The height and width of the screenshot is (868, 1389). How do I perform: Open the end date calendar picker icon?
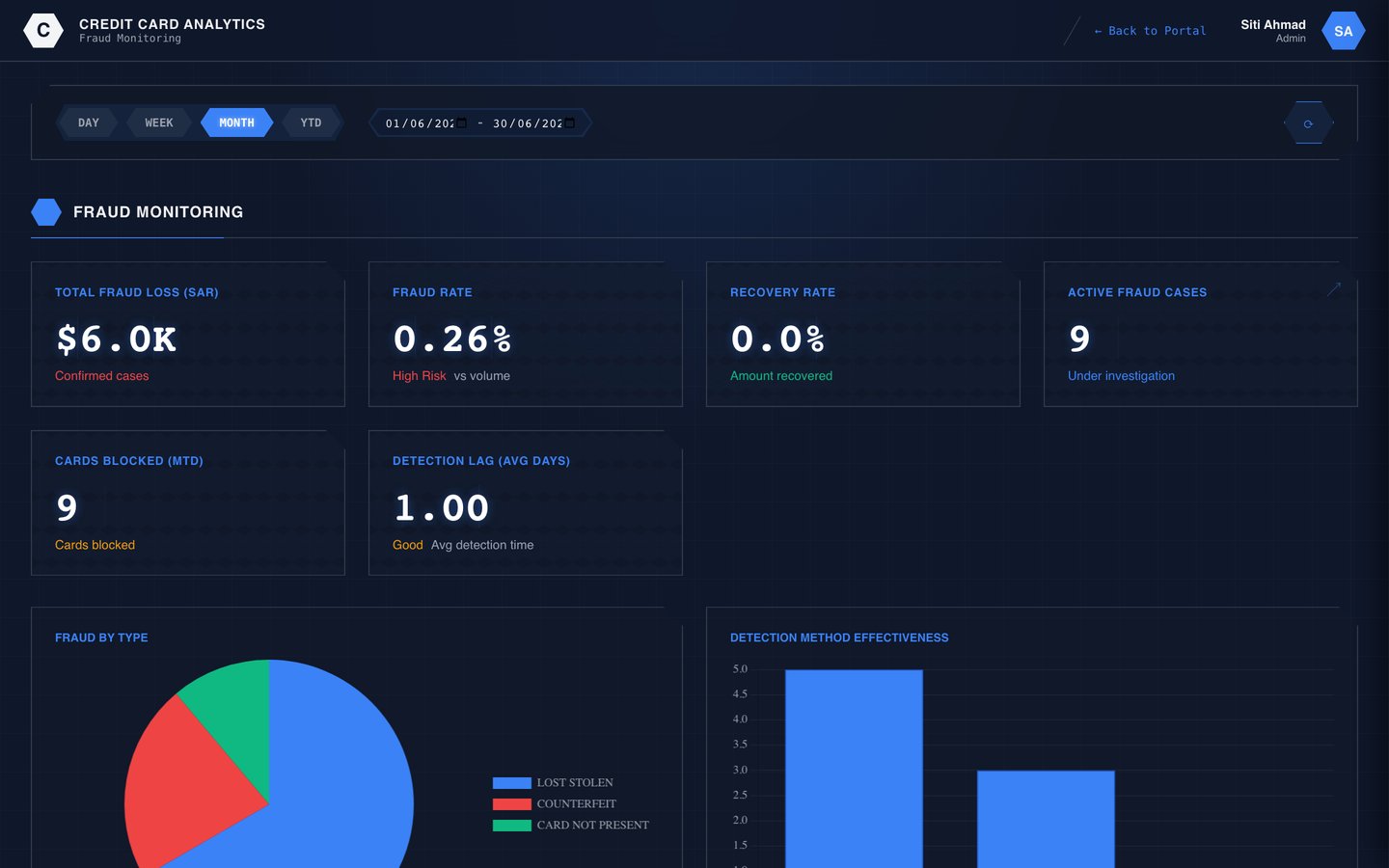click(569, 123)
